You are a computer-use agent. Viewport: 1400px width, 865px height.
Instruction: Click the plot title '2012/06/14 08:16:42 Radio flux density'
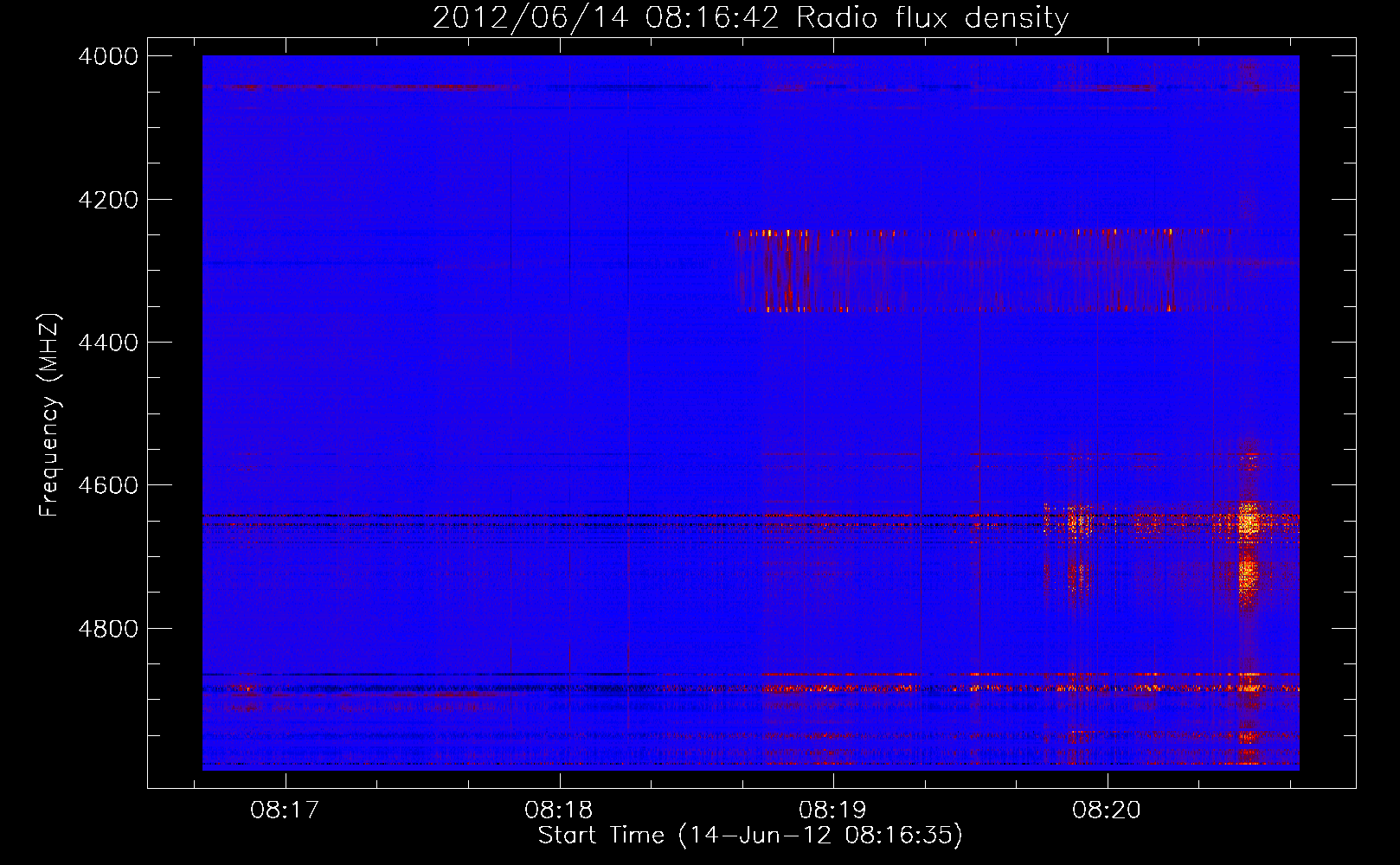coord(750,17)
